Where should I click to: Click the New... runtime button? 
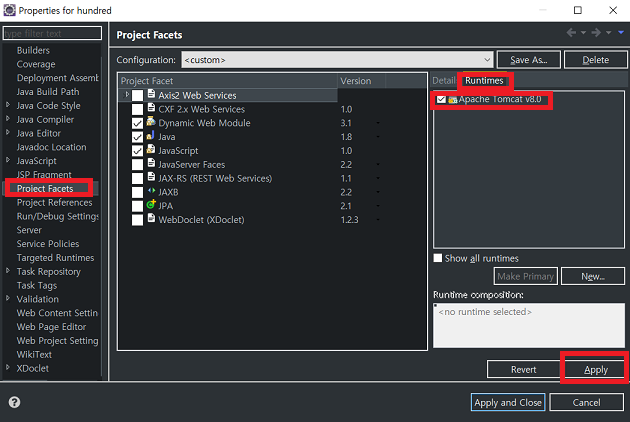coord(593,276)
